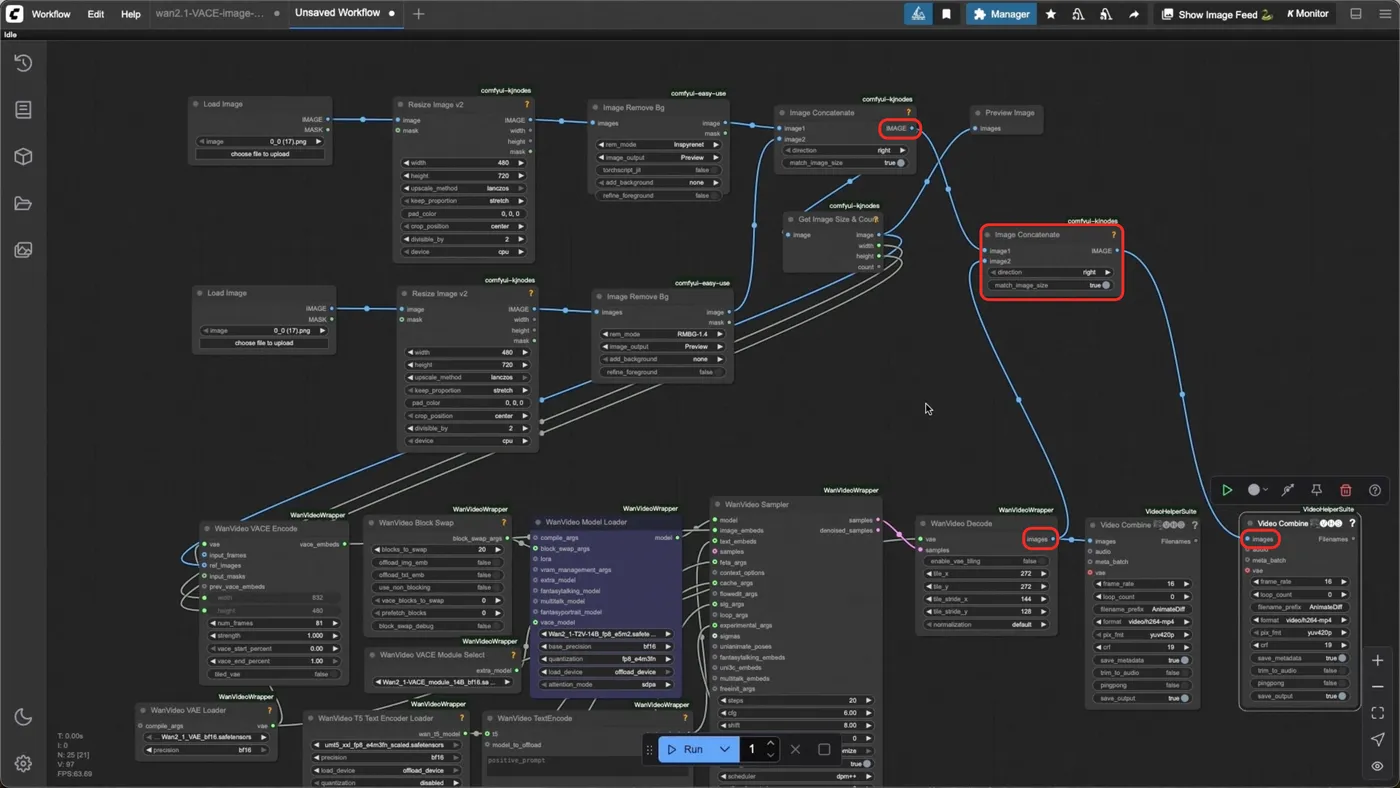The width and height of the screenshot is (1400, 788).
Task: Open the queue history sidebar icon
Action: coord(23,63)
